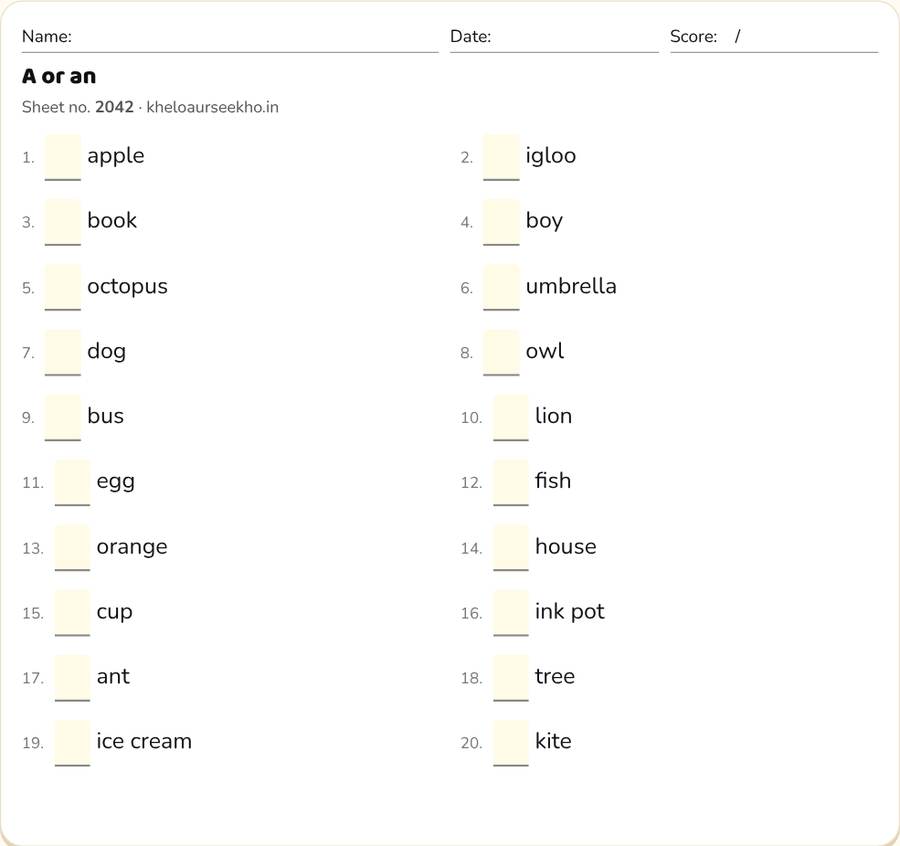Screen dimensions: 900x846
Task: Select the blank before ice cream
Action: pyautogui.click(x=72, y=743)
